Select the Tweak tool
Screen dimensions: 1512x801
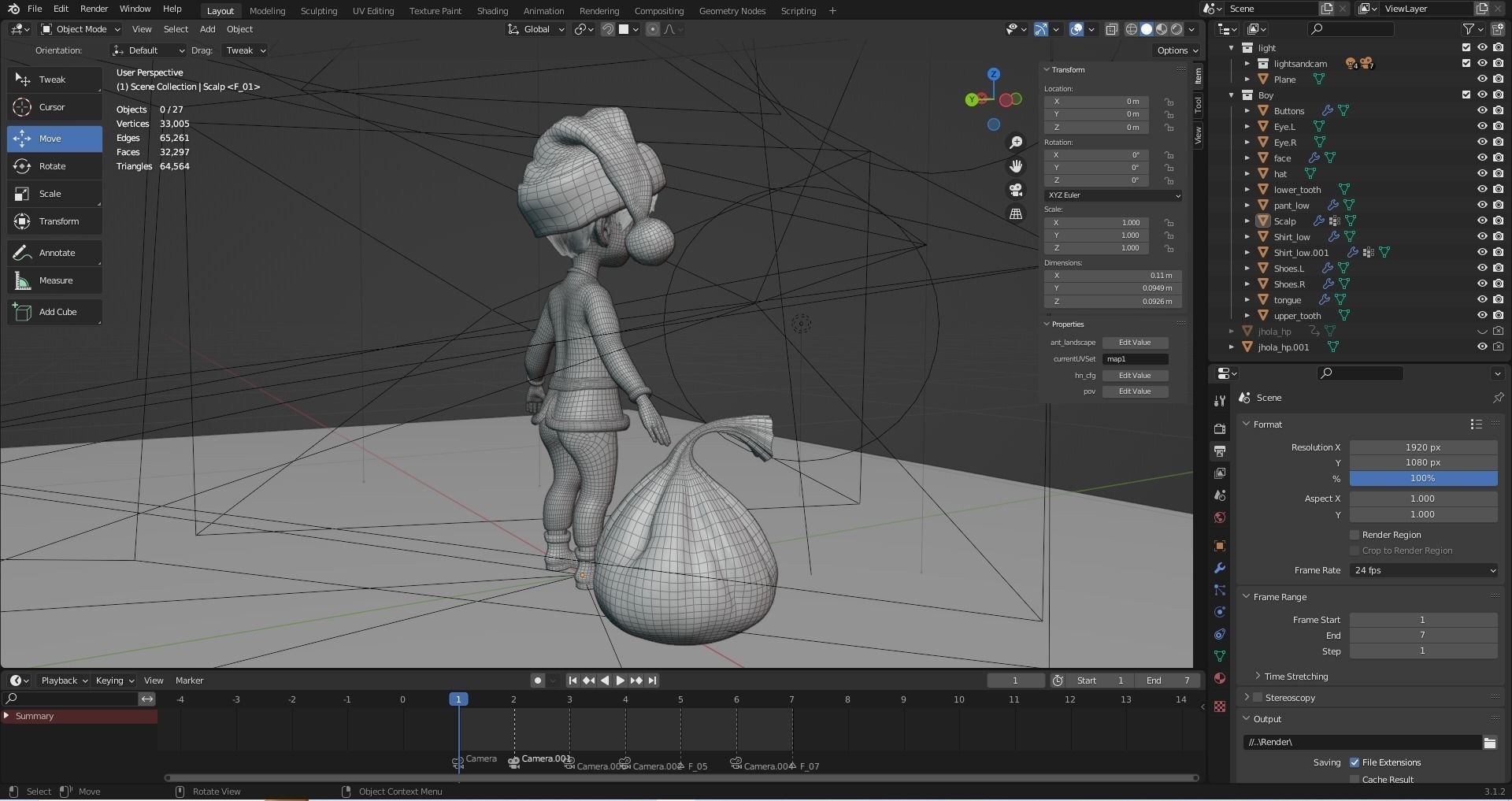(x=54, y=80)
